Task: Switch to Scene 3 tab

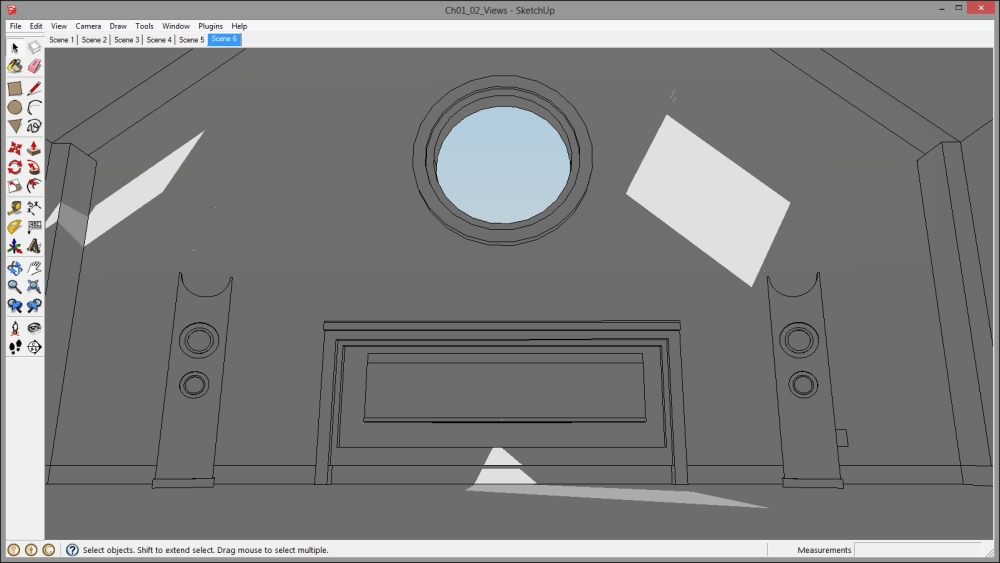Action: click(x=127, y=40)
